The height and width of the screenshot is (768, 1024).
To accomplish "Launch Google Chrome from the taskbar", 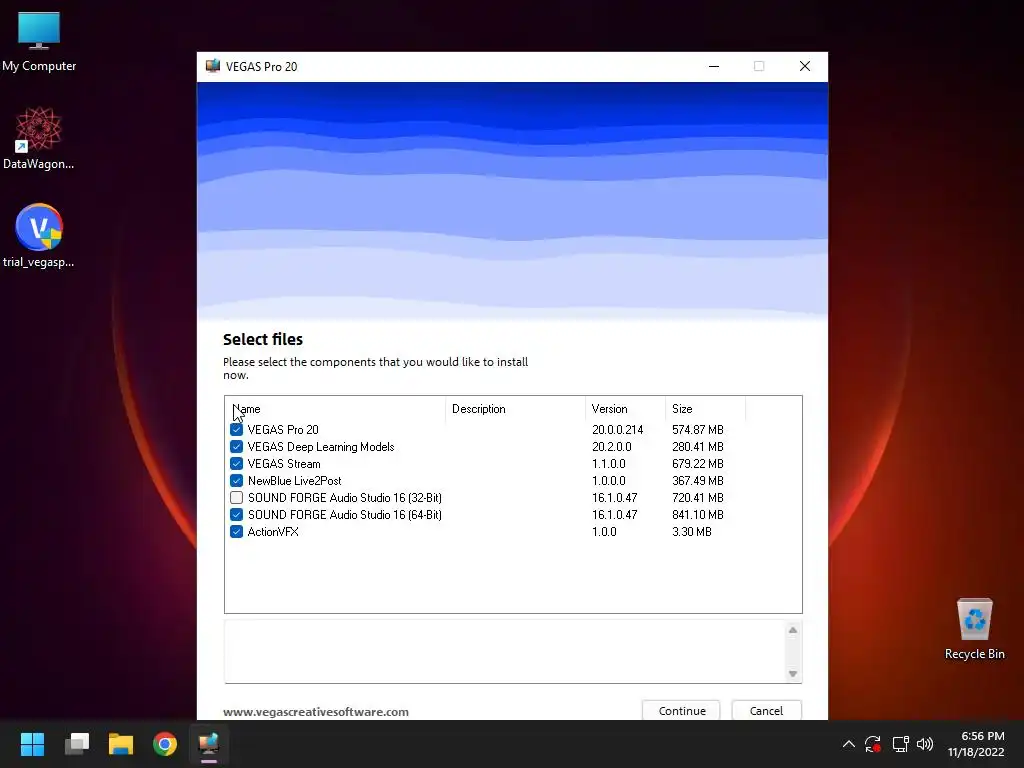I will [165, 744].
